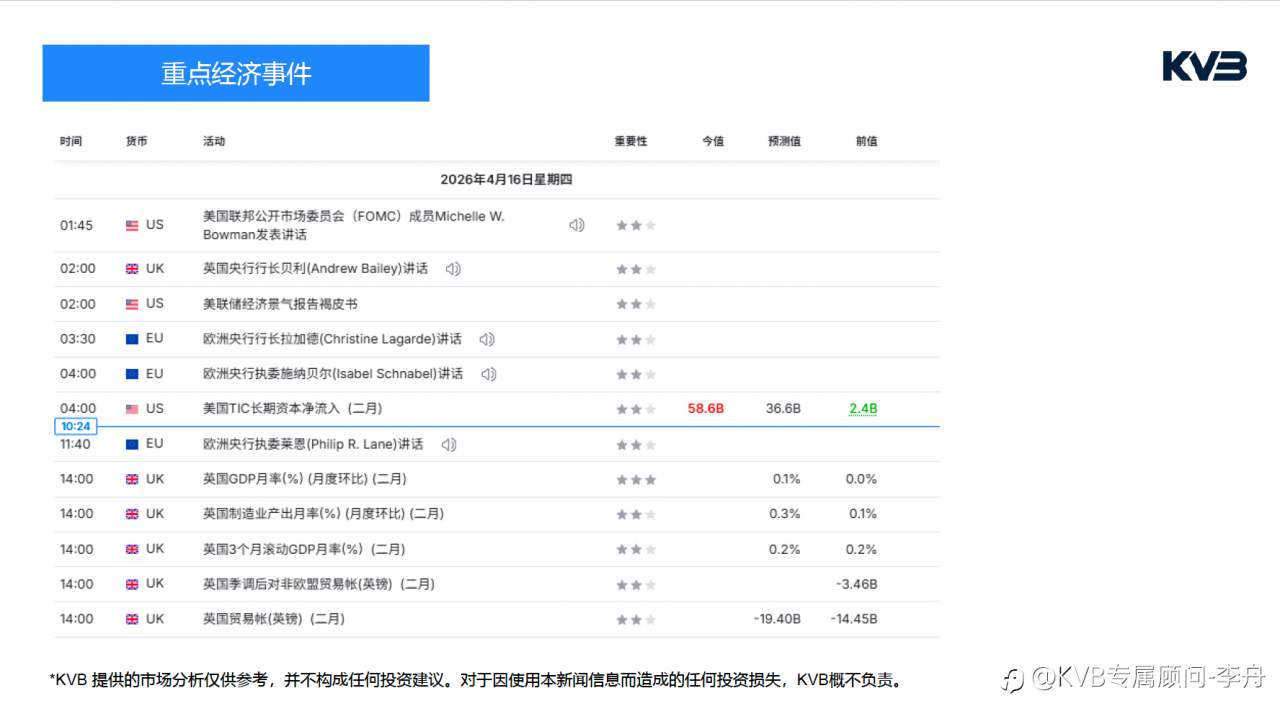Image resolution: width=1280 pixels, height=719 pixels.
Task: Select the 重点经济事件 header tab
Action: pos(235,72)
